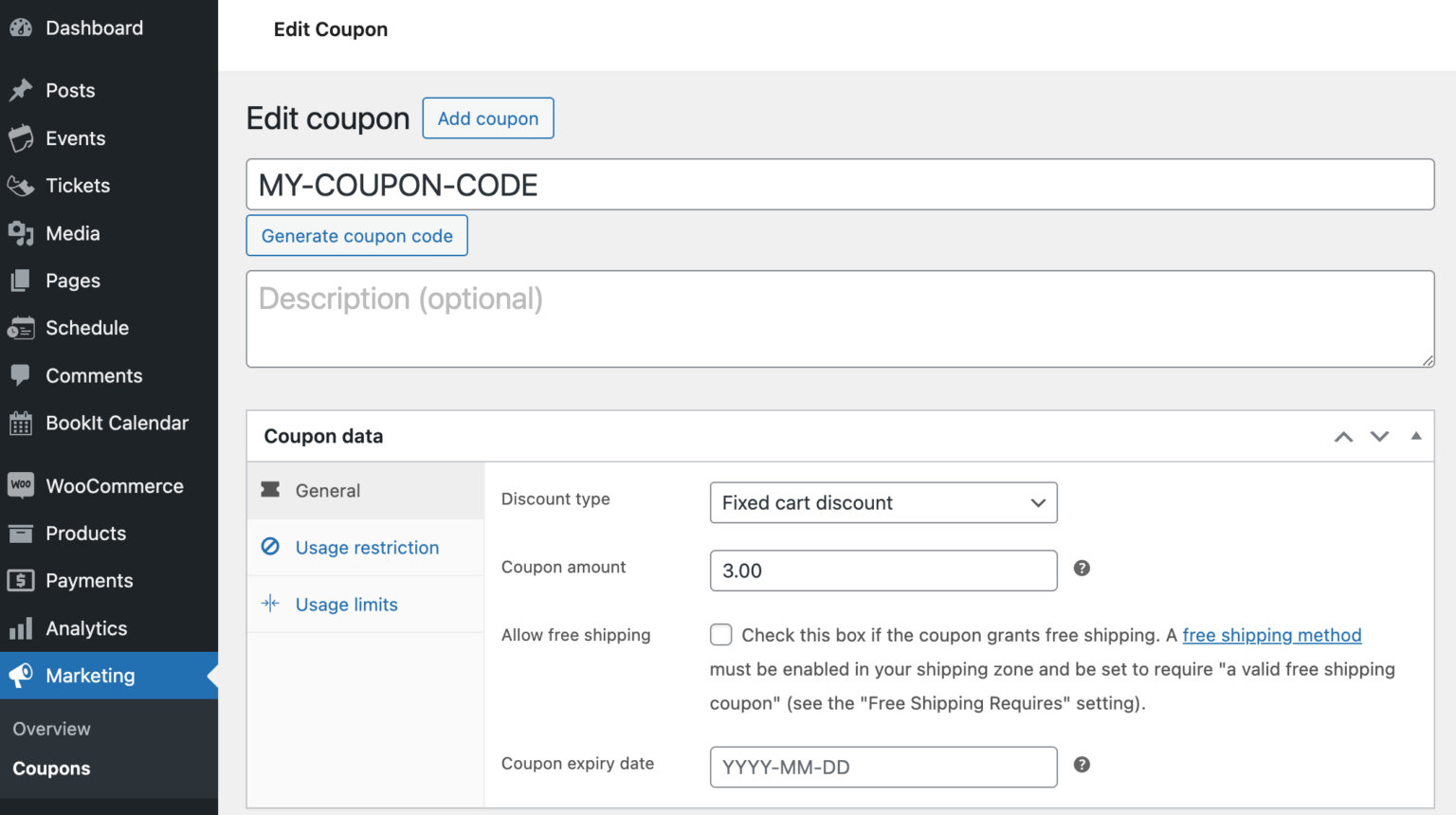Click the Add coupon button
This screenshot has width=1456, height=815.
(488, 118)
